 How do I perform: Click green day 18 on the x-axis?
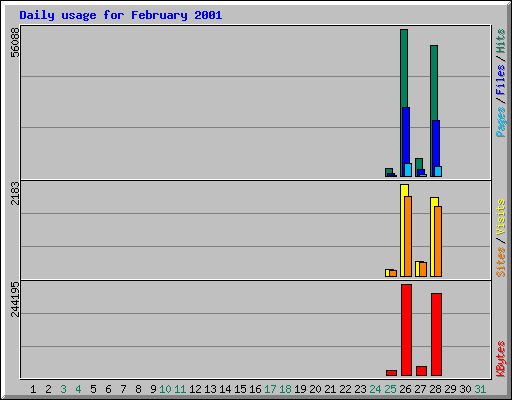[285, 389]
